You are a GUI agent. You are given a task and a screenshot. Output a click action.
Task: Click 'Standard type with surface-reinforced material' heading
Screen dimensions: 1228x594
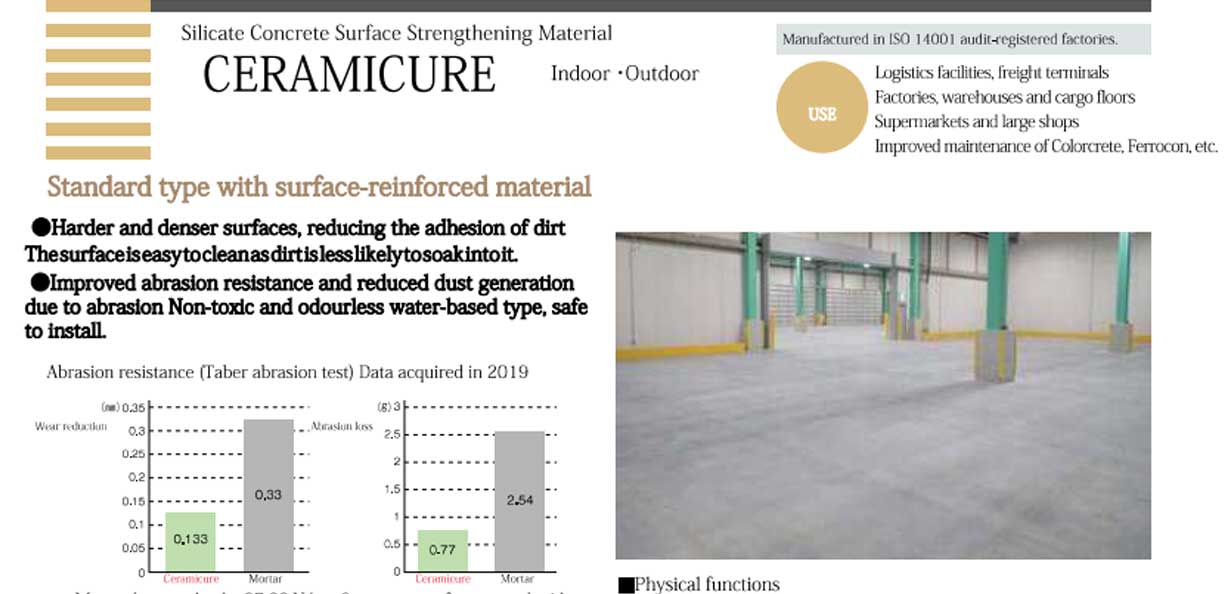tap(319, 187)
